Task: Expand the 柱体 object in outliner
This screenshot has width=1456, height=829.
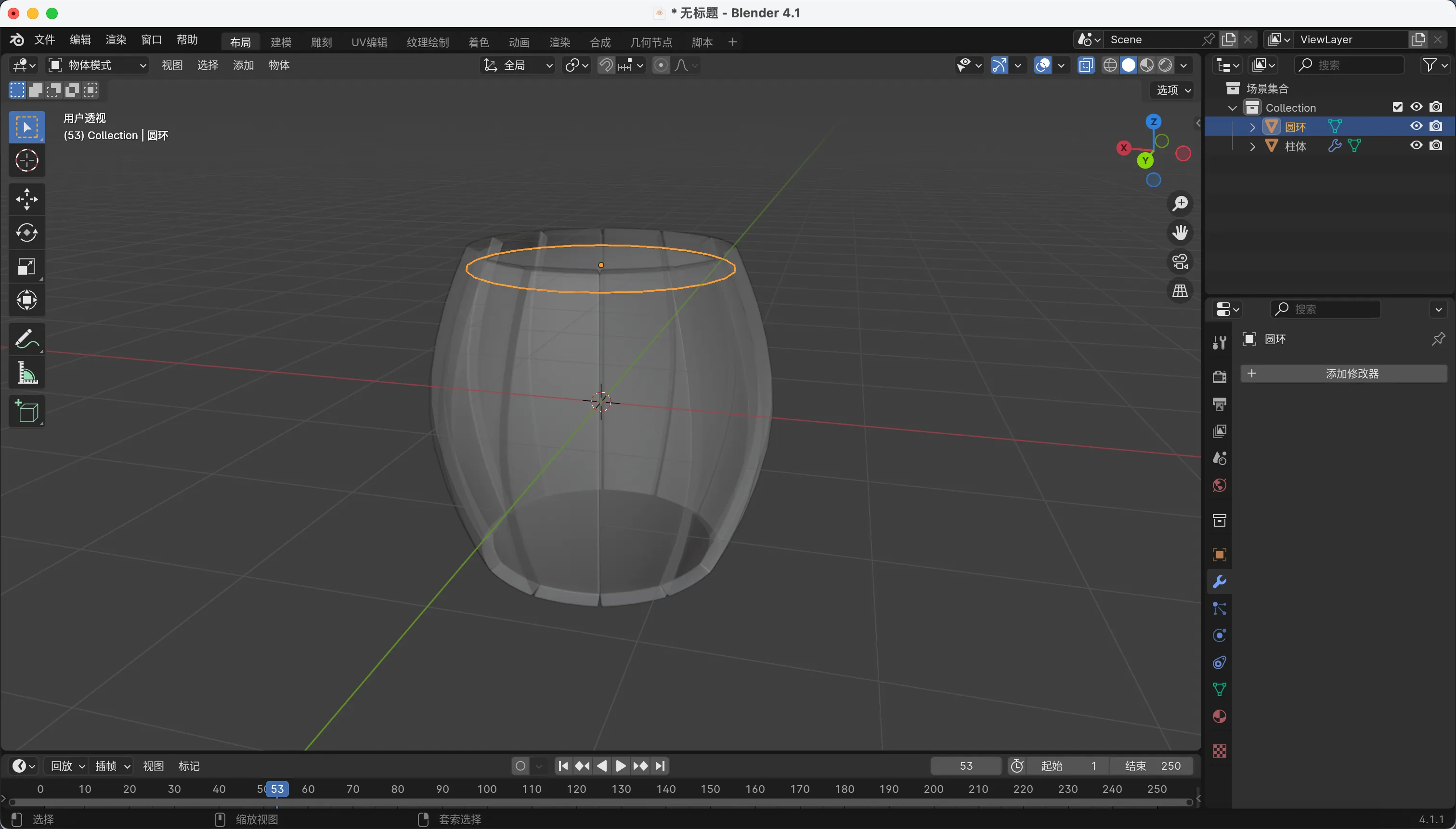Action: [x=1252, y=146]
